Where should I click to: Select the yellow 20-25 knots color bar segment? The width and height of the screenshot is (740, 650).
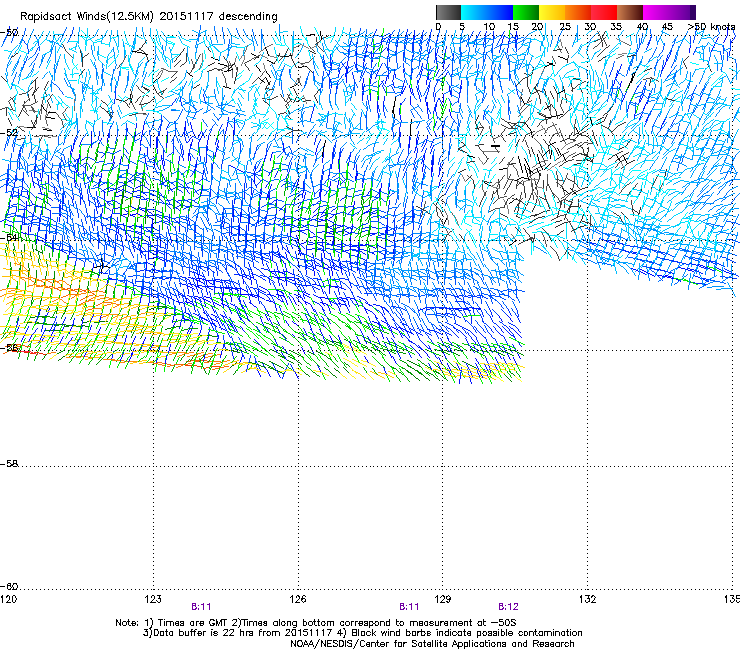coord(552,12)
